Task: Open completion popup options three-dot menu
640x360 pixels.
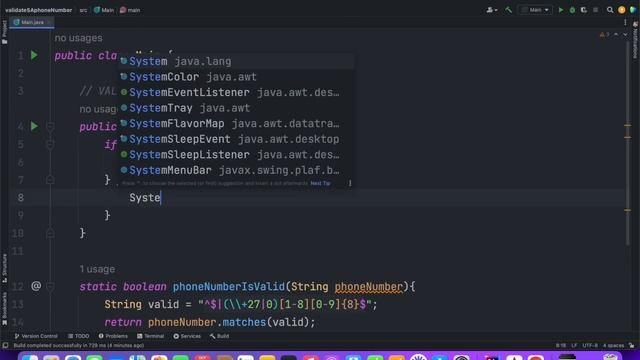Action: point(350,183)
